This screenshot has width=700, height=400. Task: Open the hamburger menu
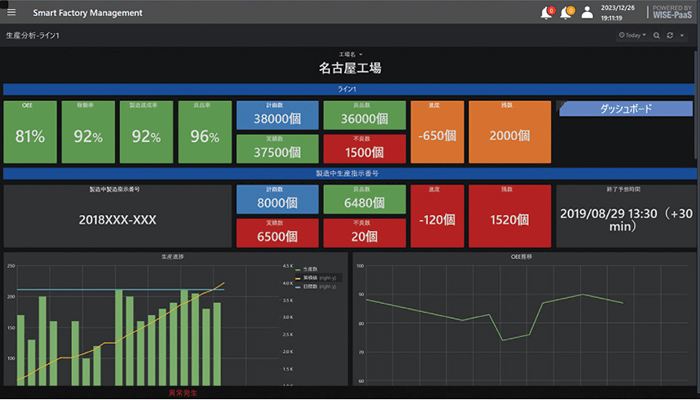11,13
